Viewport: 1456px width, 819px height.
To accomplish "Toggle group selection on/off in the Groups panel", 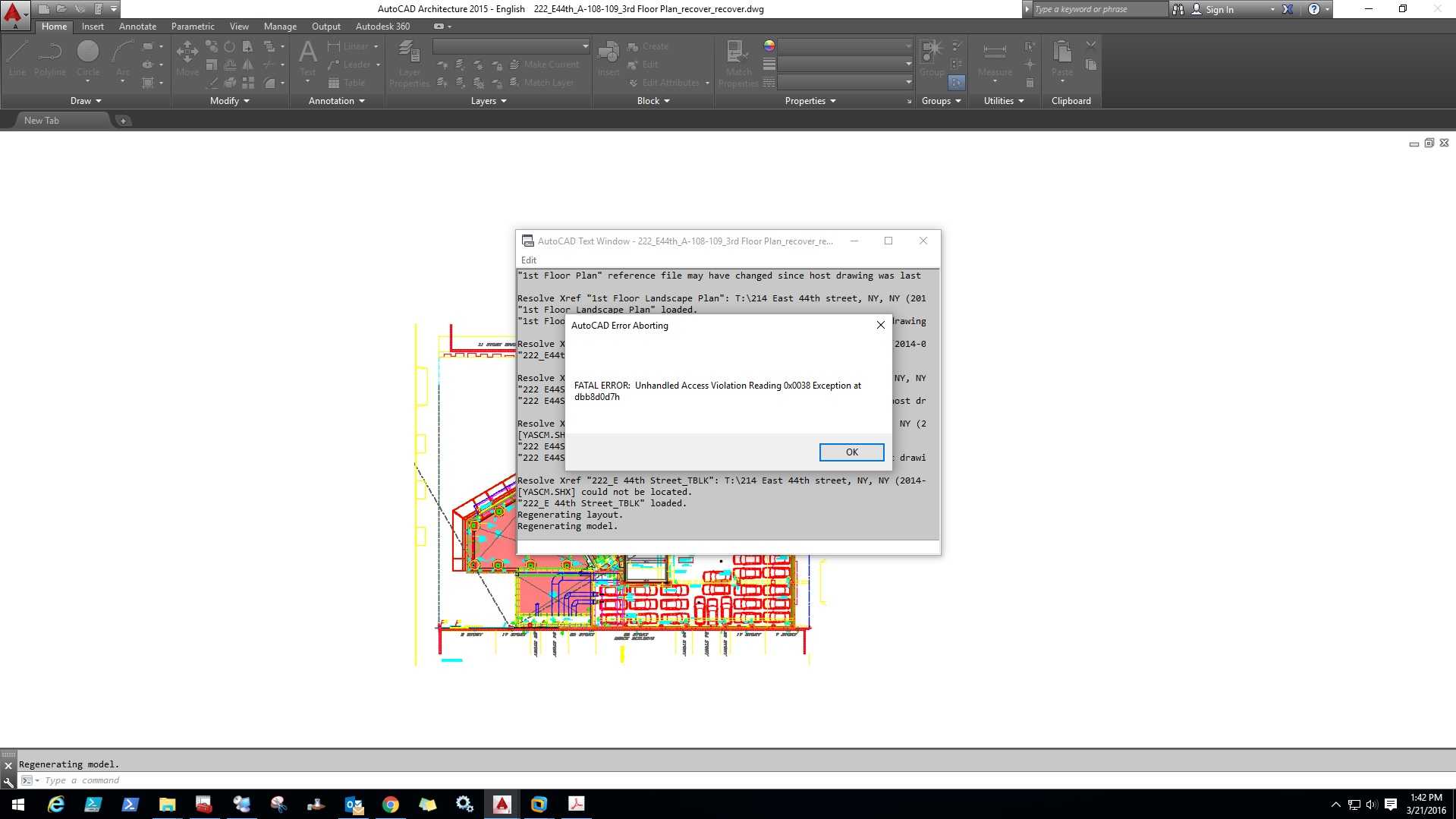I will tap(957, 83).
